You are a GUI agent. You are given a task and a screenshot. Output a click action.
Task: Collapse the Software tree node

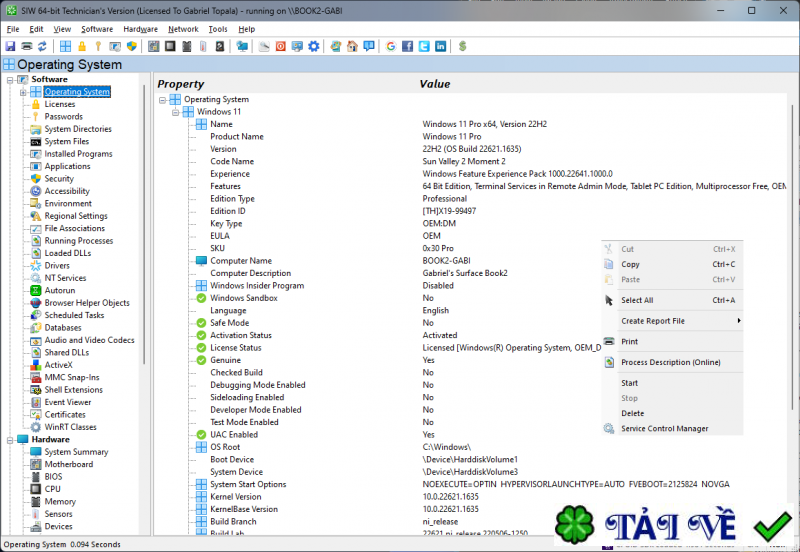coord(10,79)
